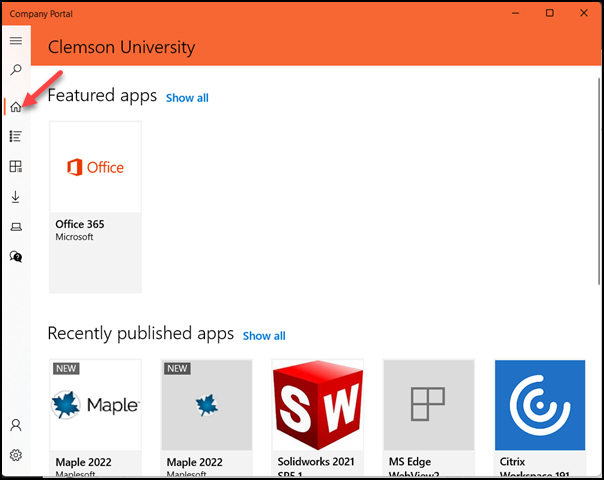
Task: Open the Office 365 app tile
Action: pos(96,207)
